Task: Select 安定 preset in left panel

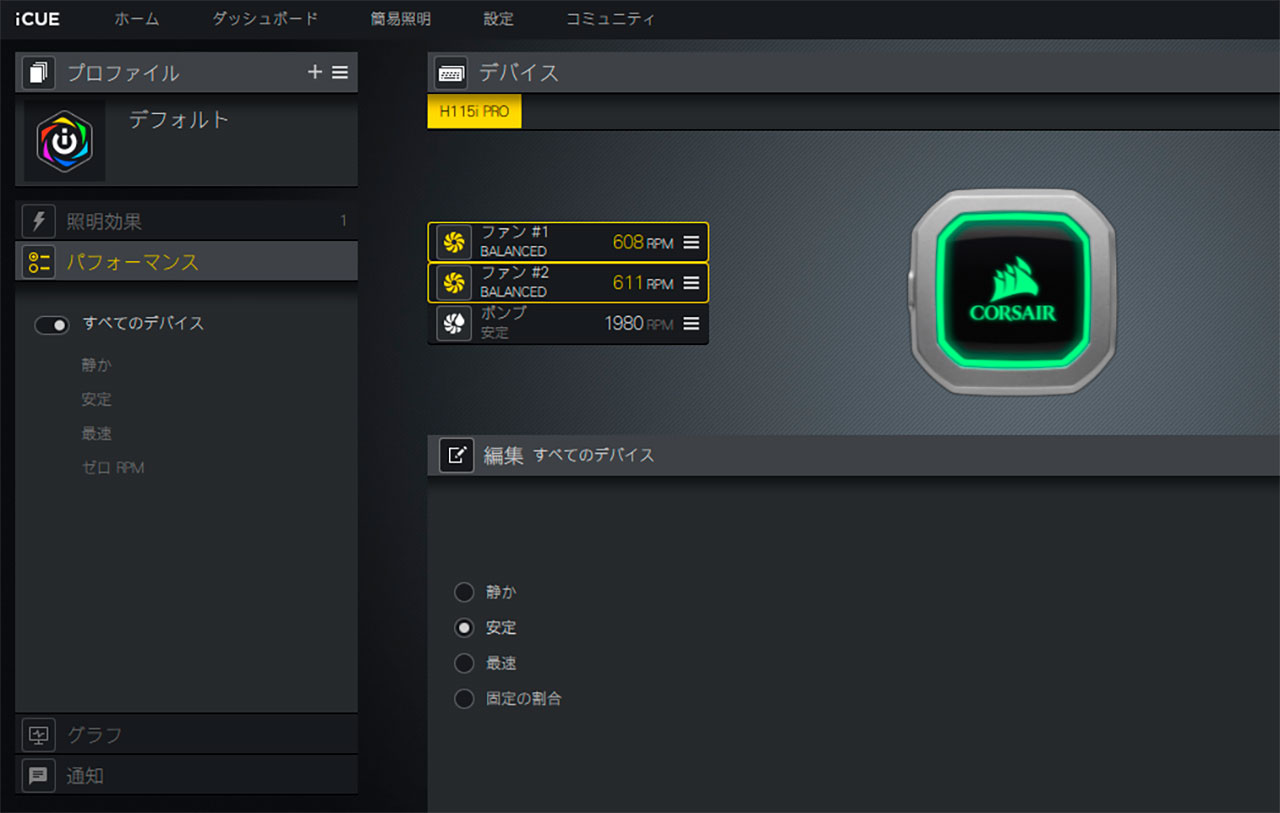Action: [97, 399]
